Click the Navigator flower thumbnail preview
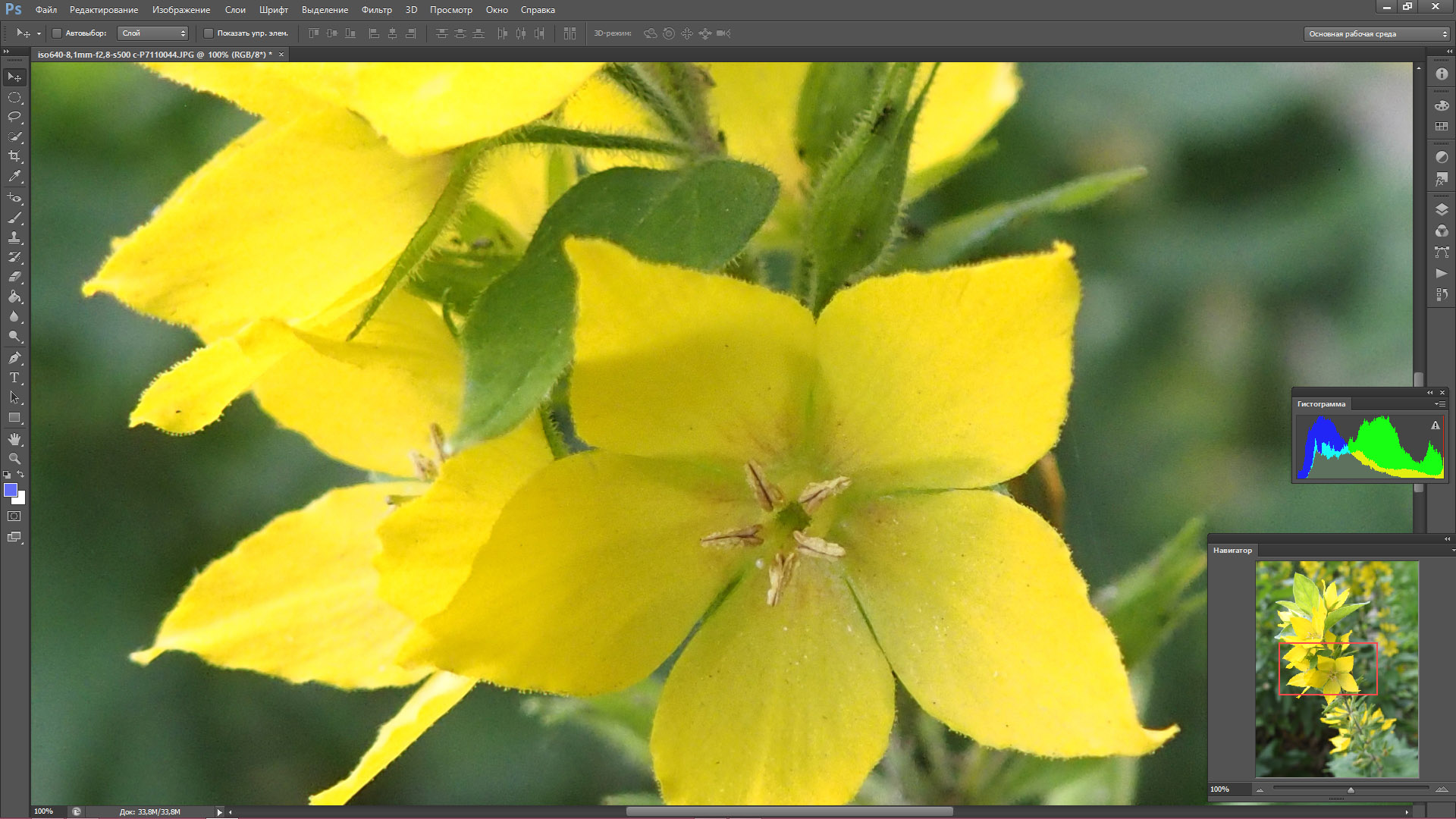The height and width of the screenshot is (819, 1456). [x=1336, y=669]
